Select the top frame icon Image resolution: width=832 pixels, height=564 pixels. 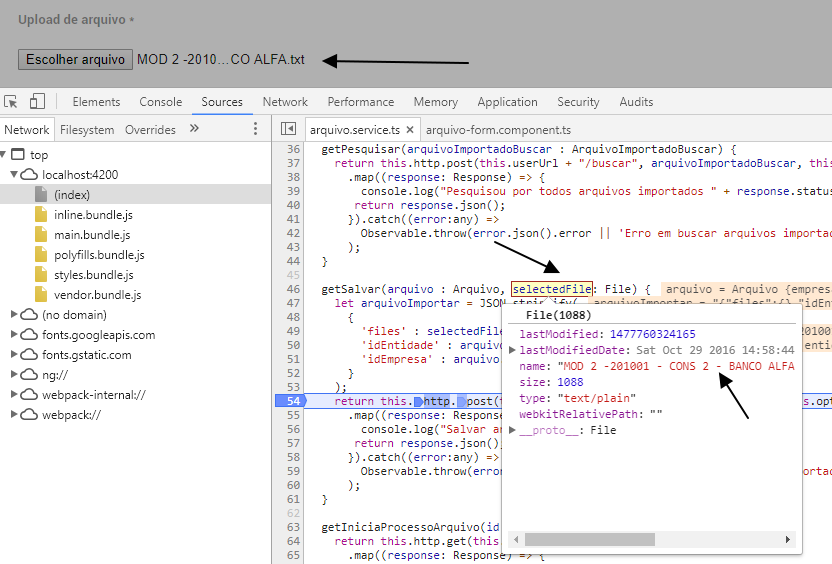pos(18,154)
